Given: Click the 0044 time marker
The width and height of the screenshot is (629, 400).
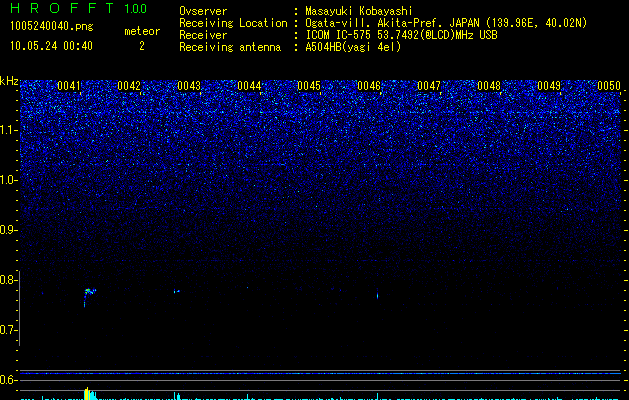Looking at the screenshot, I should (249, 86).
